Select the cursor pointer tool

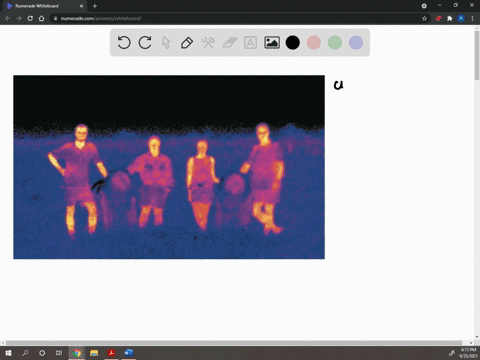[x=166, y=43]
